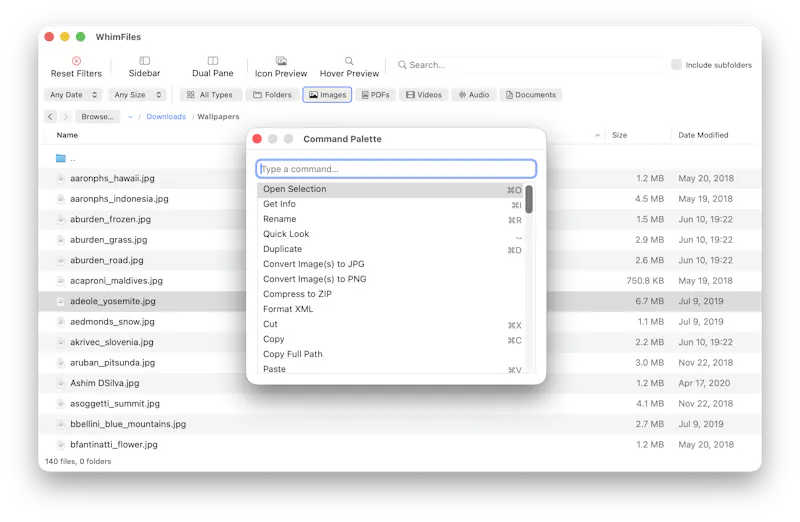
Task: Toggle the Images filter
Action: coord(327,95)
